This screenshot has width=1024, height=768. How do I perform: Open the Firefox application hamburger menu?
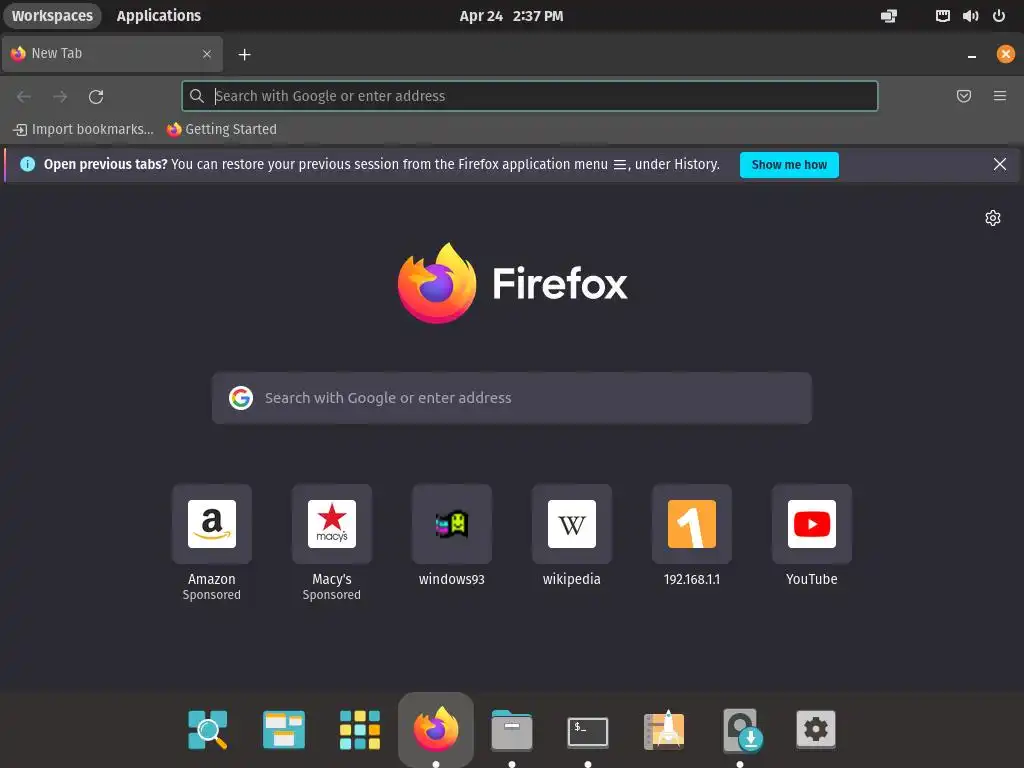pyautogui.click(x=1000, y=96)
